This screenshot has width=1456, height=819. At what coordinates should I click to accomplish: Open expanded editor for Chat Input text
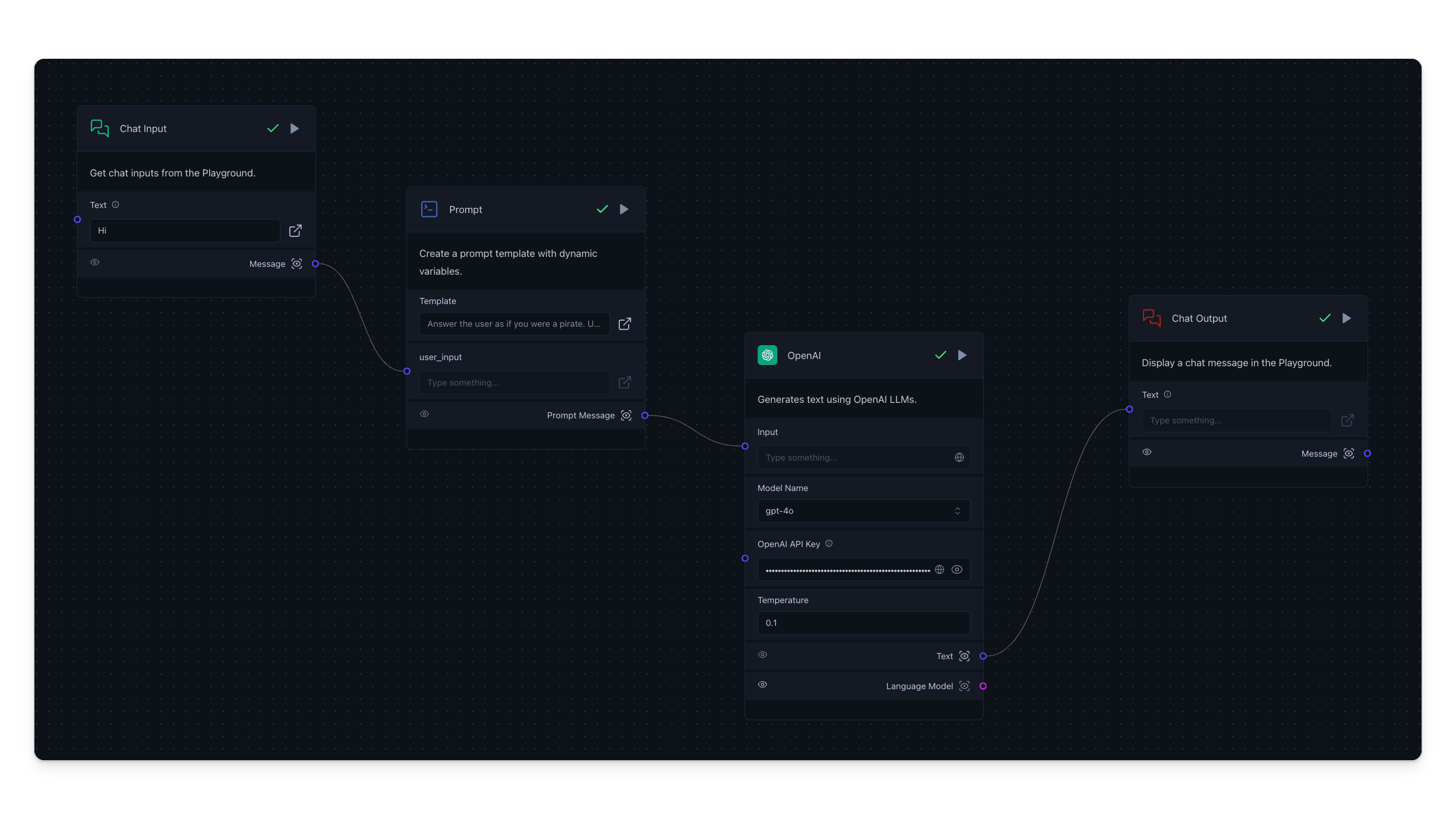295,231
